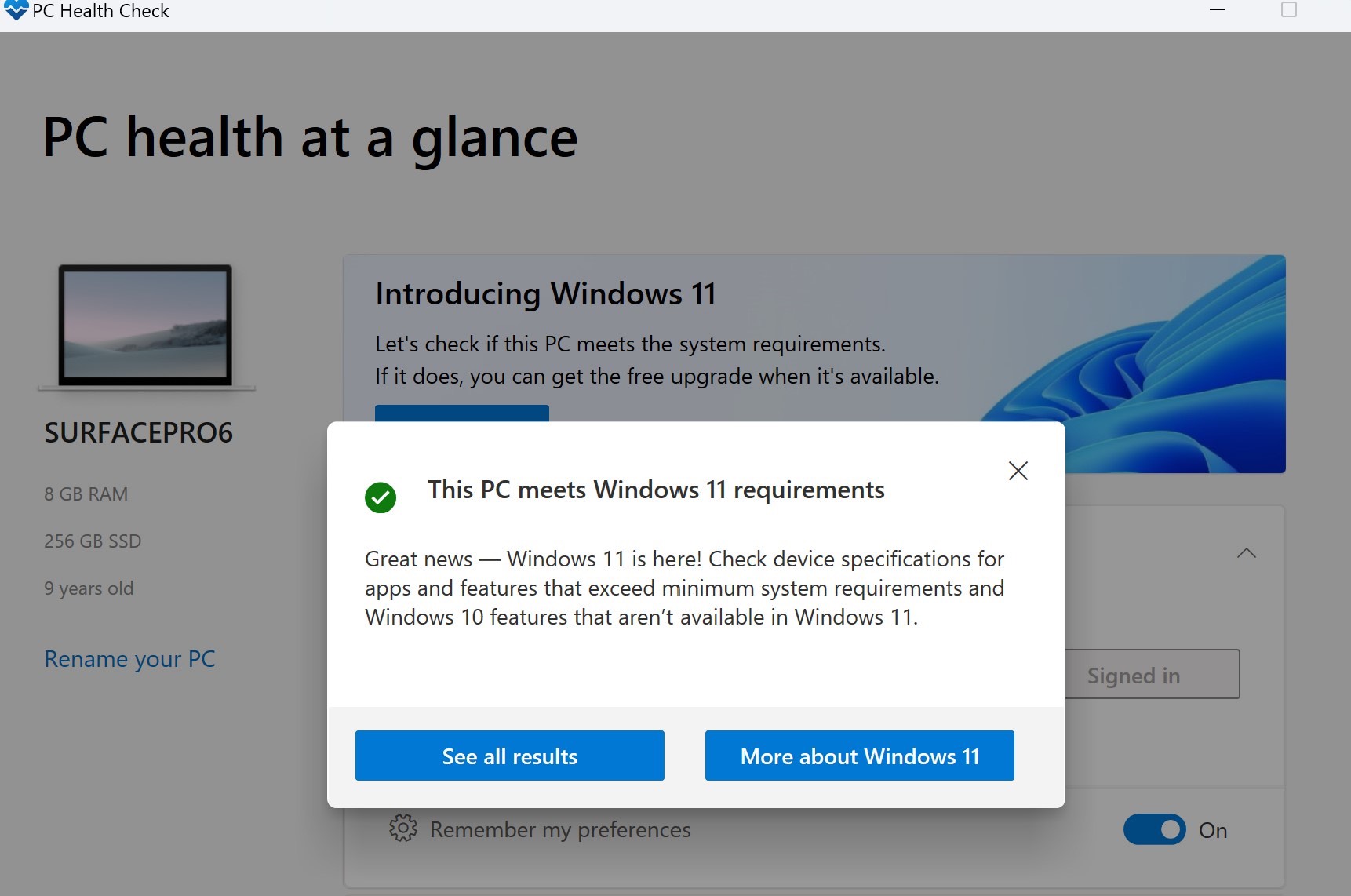Viewport: 1351px width, 896px height.
Task: Click the Remember my preferences gear icon
Action: [x=403, y=829]
